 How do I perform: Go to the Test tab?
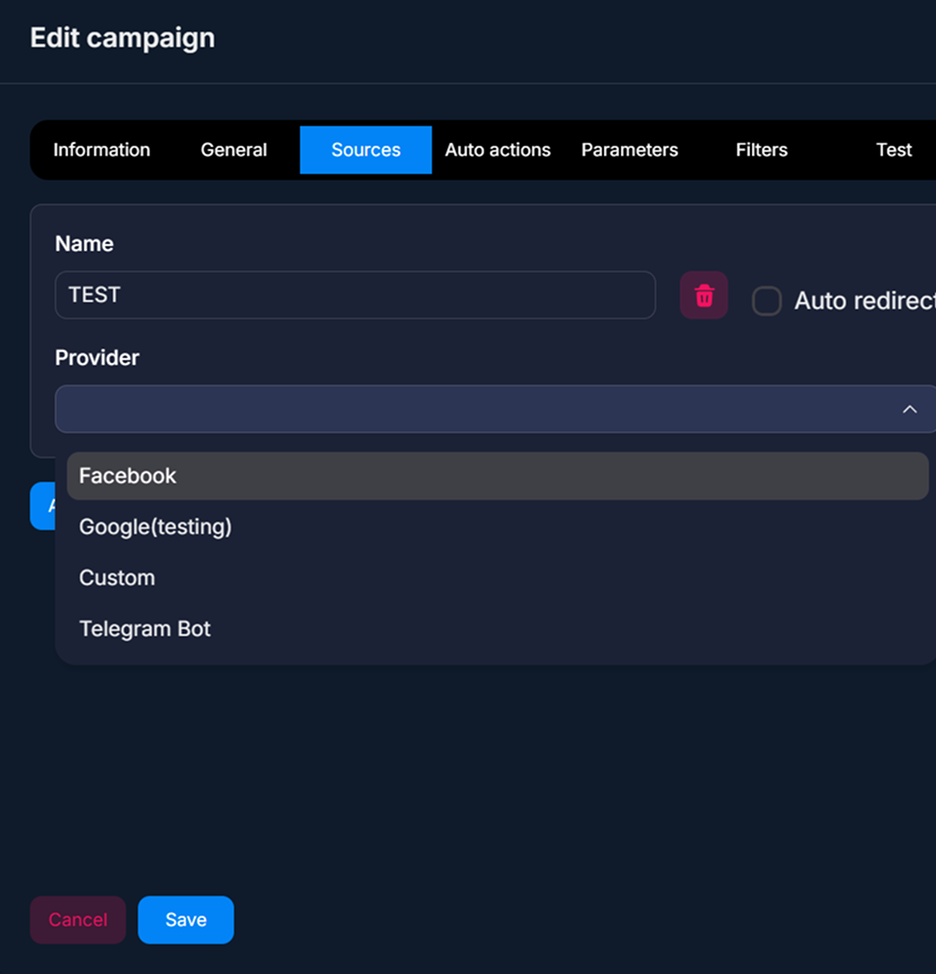coord(894,150)
